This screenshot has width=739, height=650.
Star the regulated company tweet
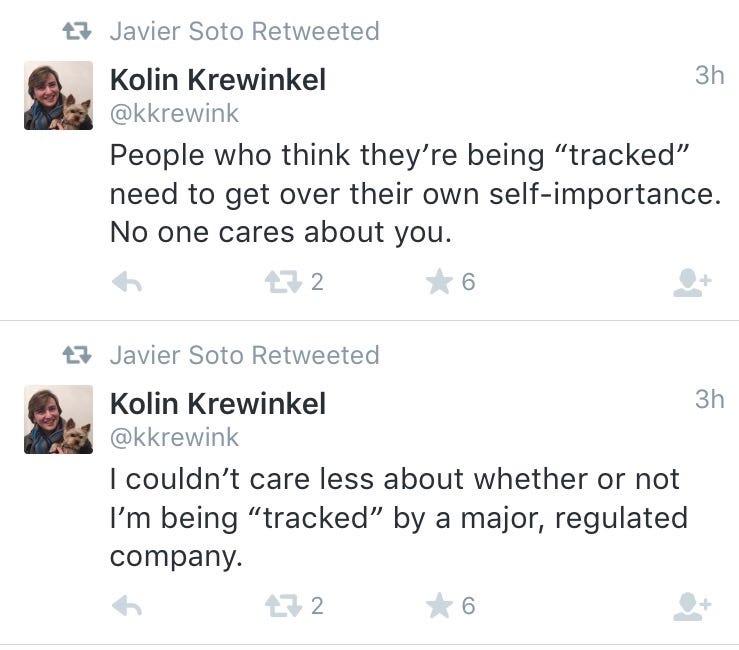pos(439,606)
